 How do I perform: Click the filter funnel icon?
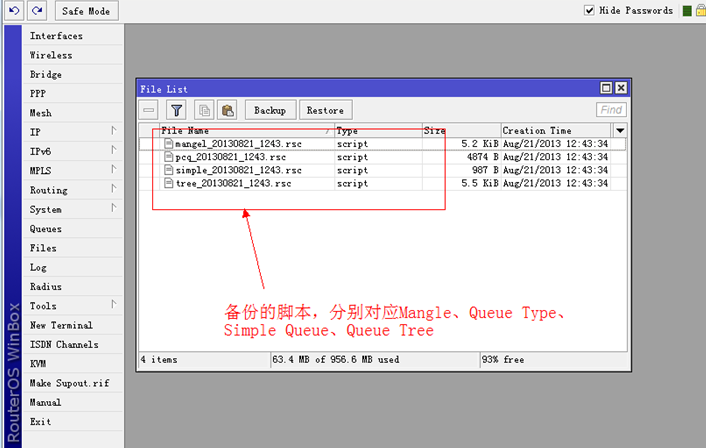(x=176, y=110)
